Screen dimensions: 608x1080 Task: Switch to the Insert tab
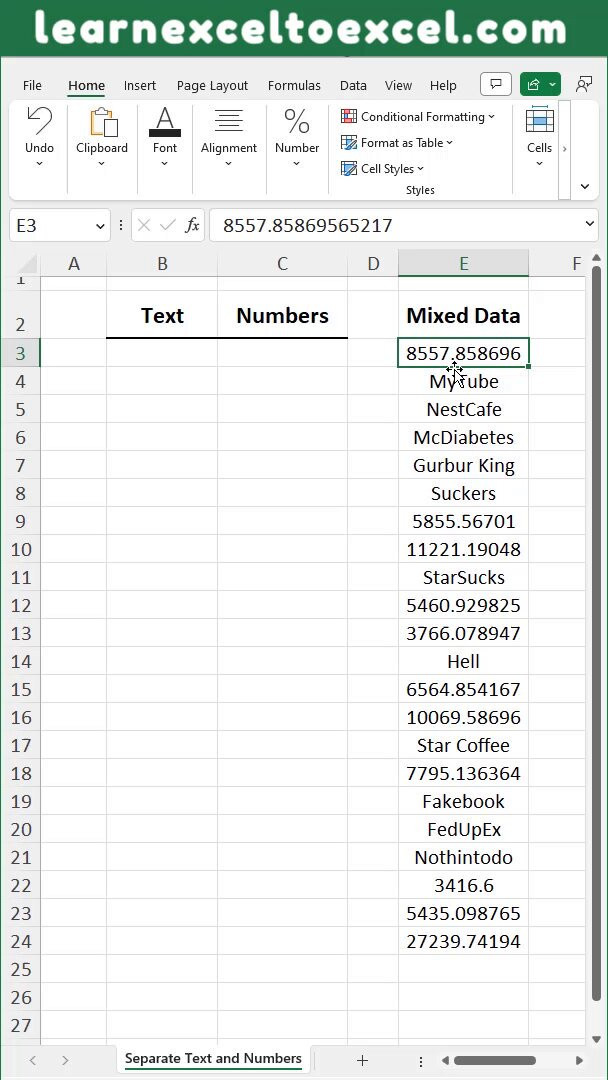coord(140,85)
